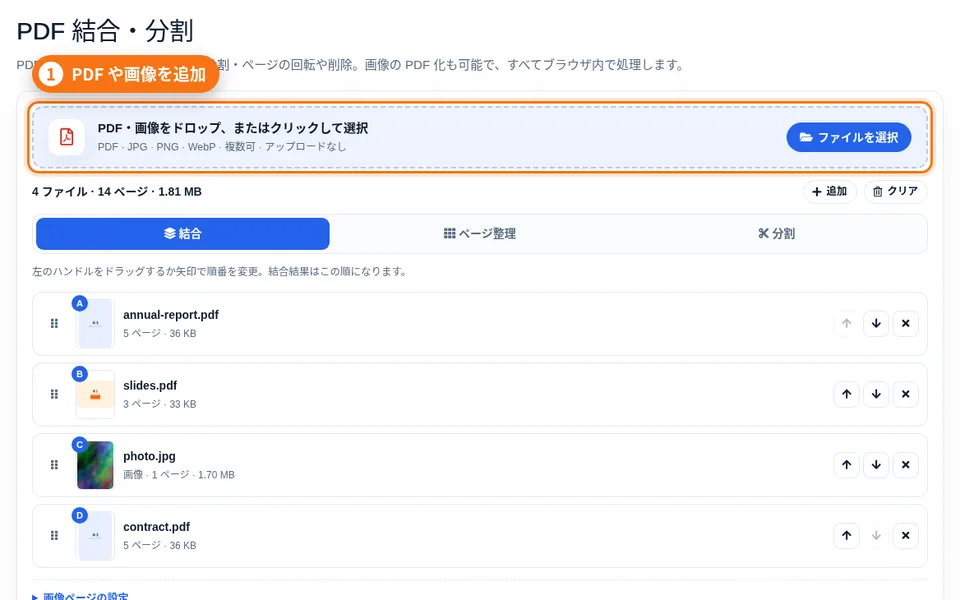Move slides.pdf up with arrow

(x=847, y=394)
